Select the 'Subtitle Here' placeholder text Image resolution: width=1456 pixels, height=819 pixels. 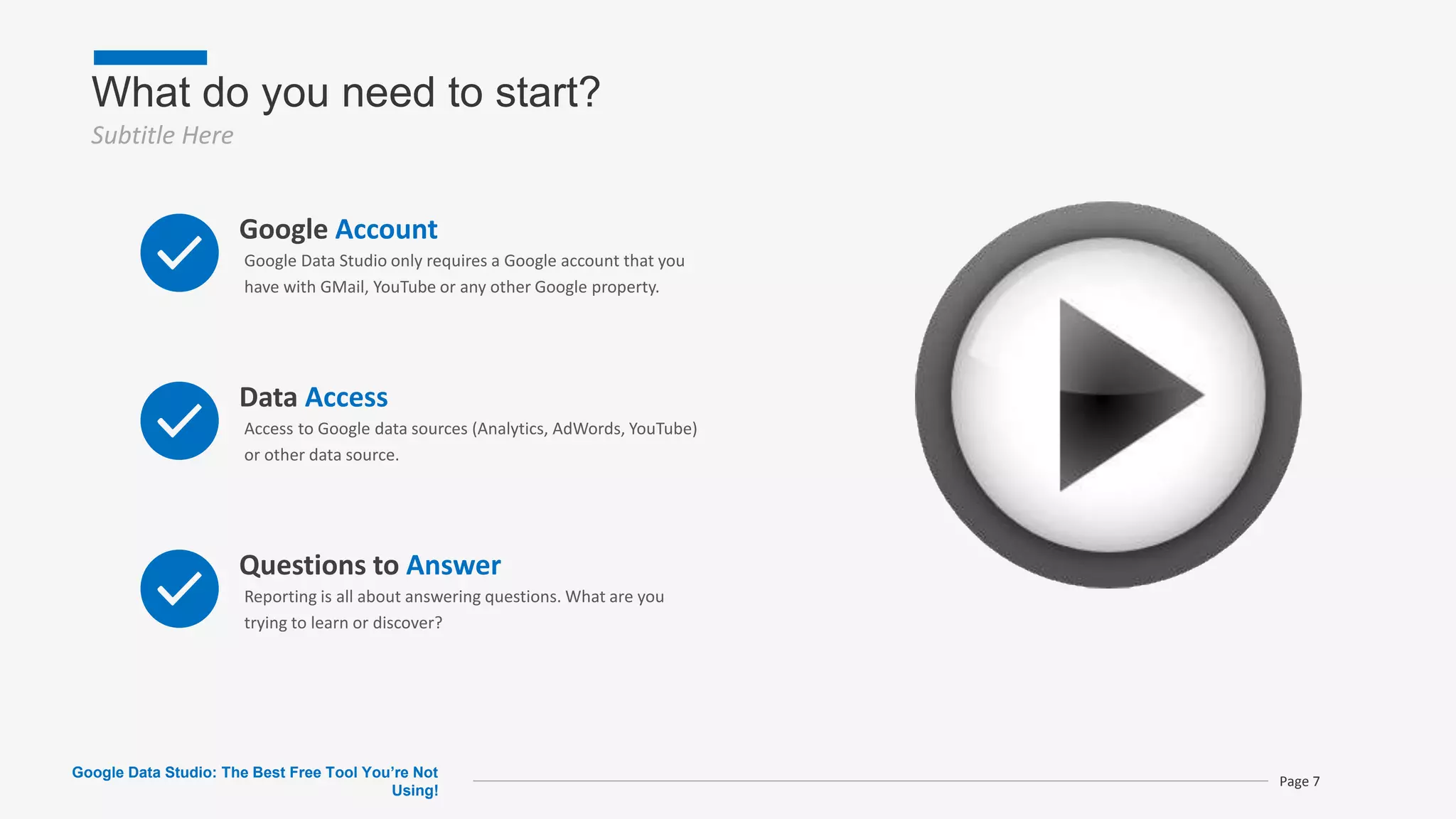click(x=162, y=135)
